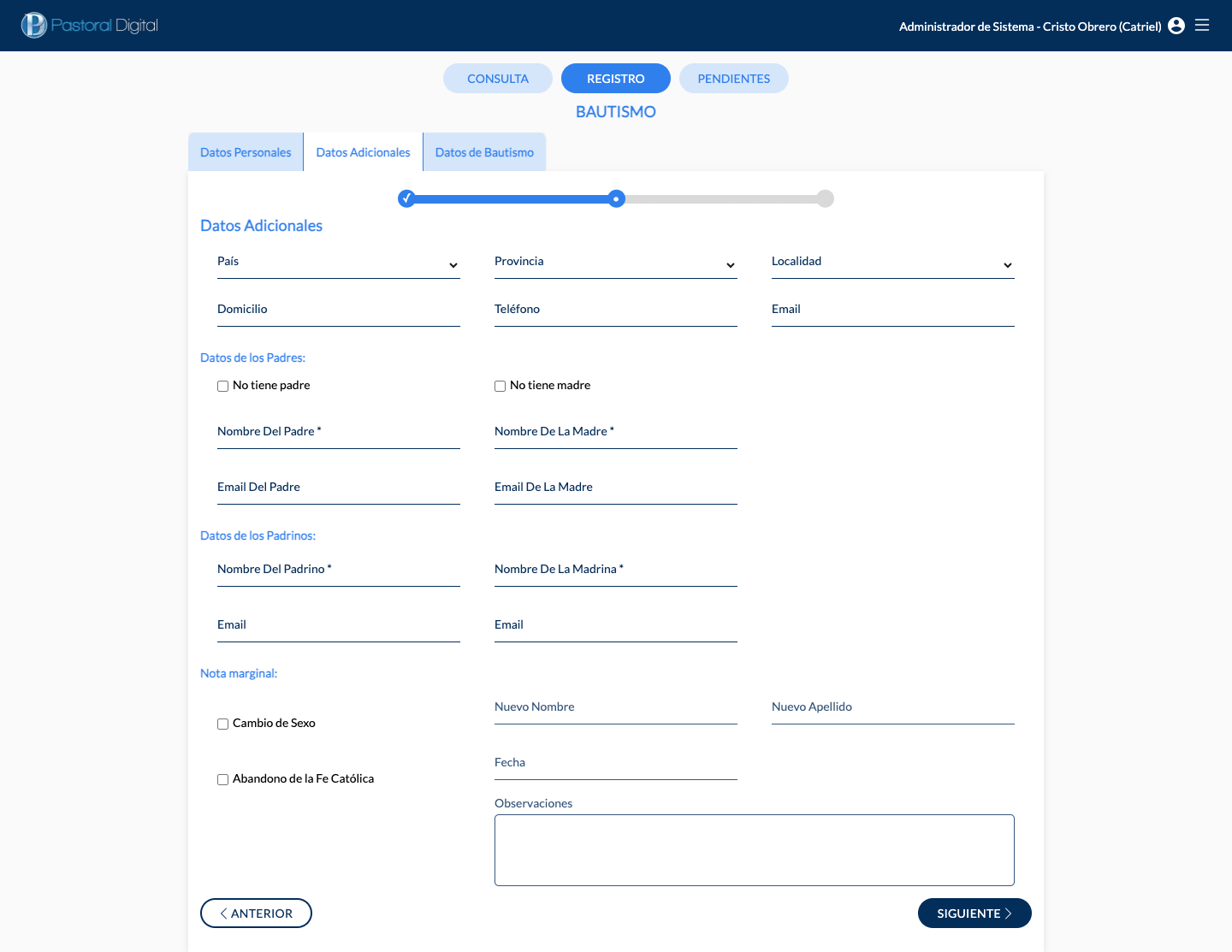Screen dimensions: 1232x952
Task: Click the Nuevo Apellido field
Action: pyautogui.click(x=893, y=709)
